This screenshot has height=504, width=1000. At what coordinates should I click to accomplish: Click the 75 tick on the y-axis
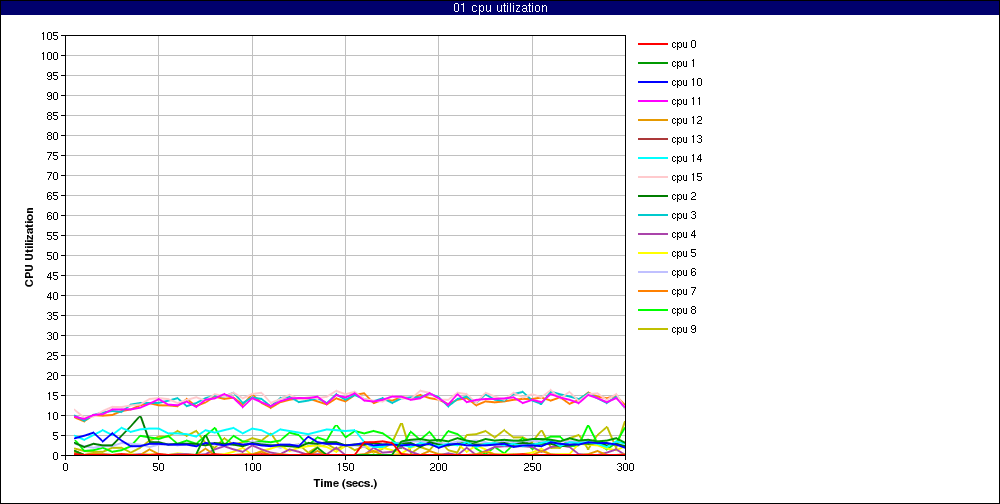(54, 156)
